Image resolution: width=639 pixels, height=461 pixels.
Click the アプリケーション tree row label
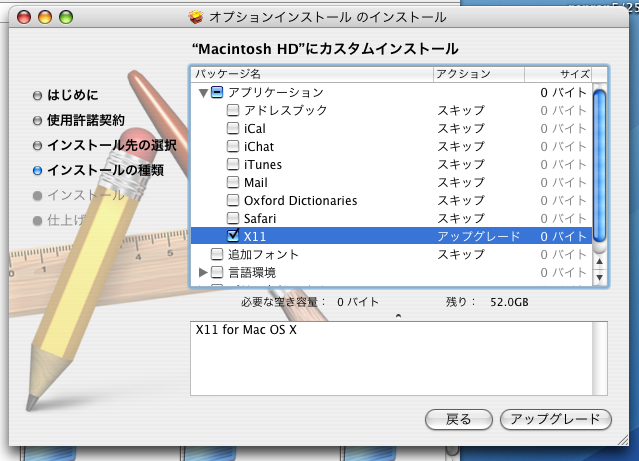click(x=276, y=93)
